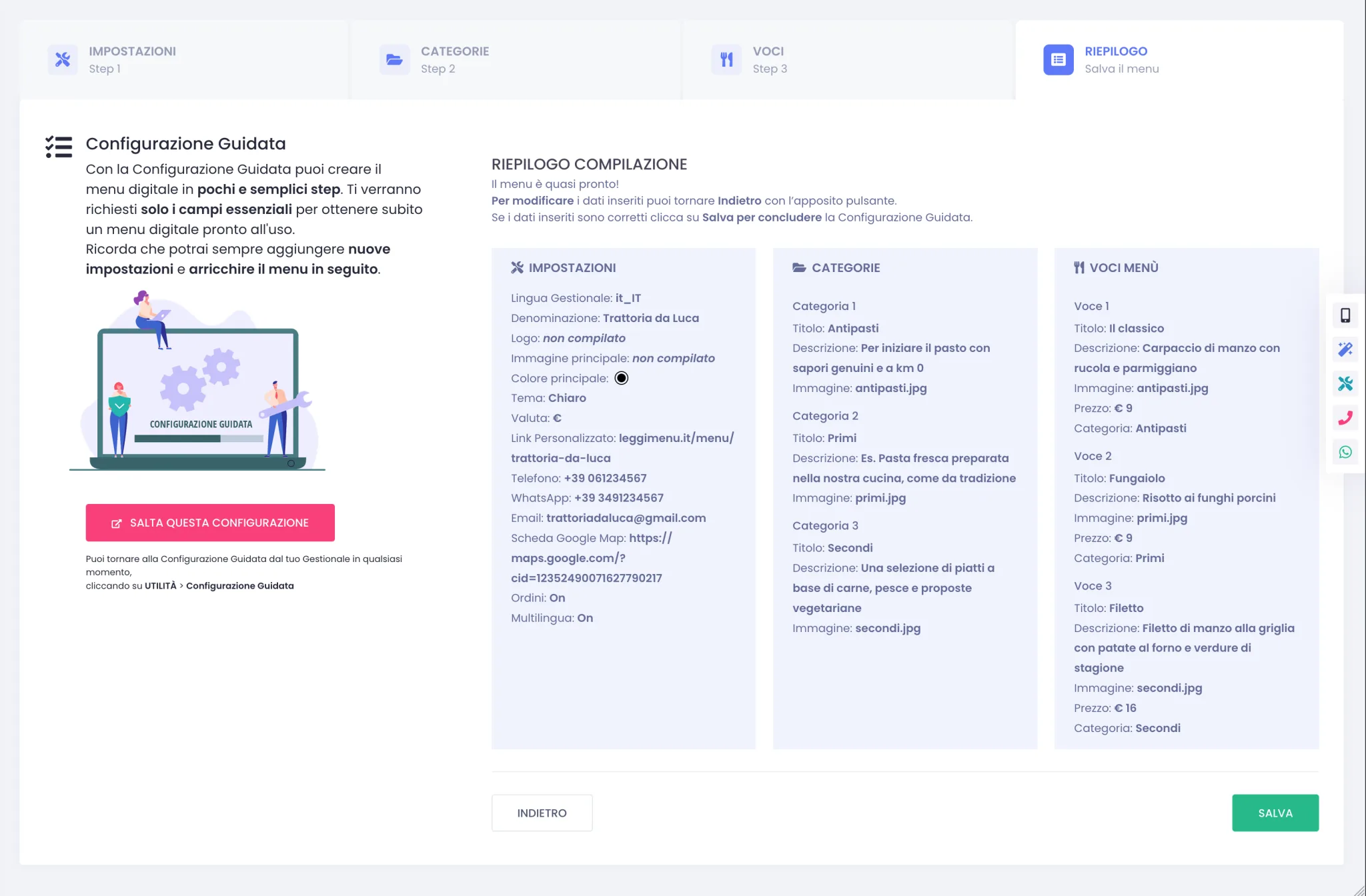Click Voce 2 description Risotto ai funghi porcini
The height and width of the screenshot is (896, 1366).
coord(1209,498)
